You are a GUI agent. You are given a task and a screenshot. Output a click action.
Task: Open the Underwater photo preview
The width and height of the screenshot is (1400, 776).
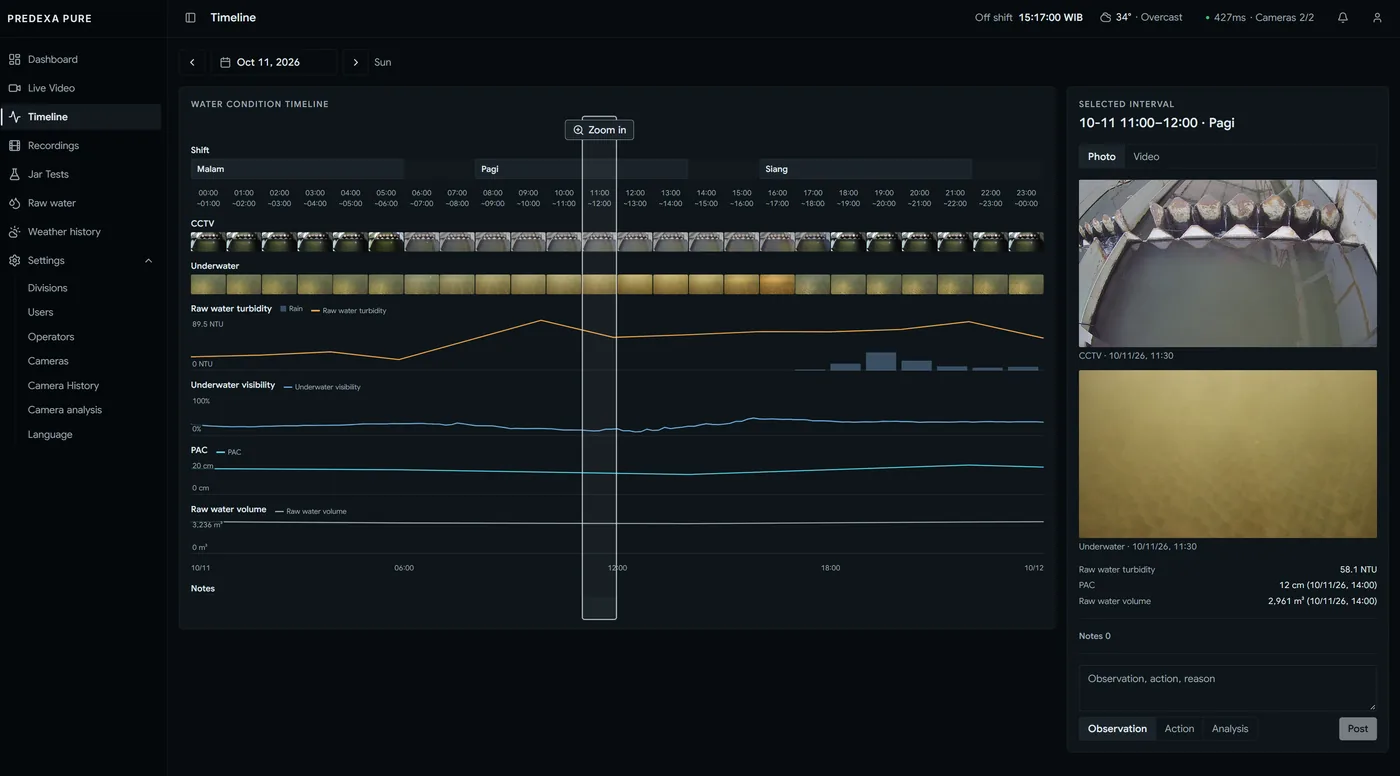(x=1228, y=454)
